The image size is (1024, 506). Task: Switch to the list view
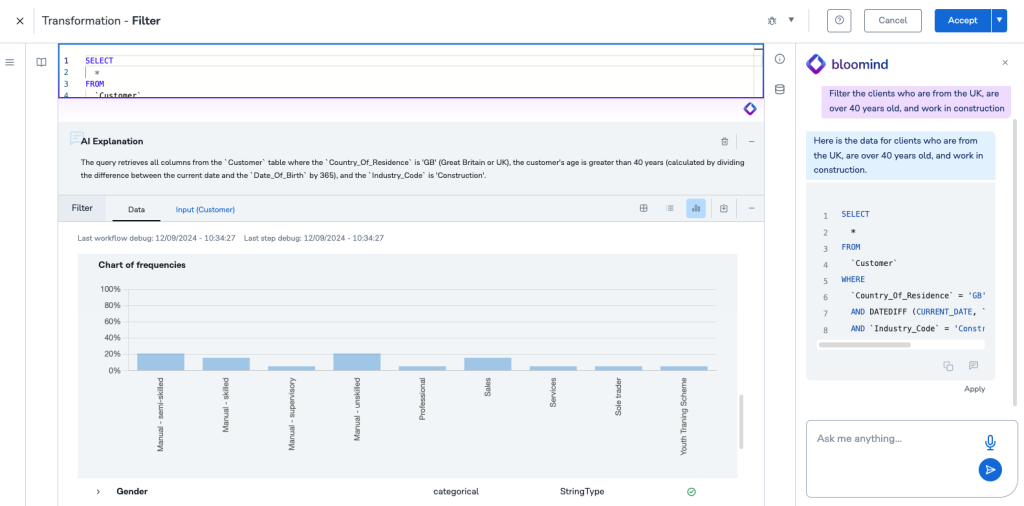pyautogui.click(x=669, y=208)
